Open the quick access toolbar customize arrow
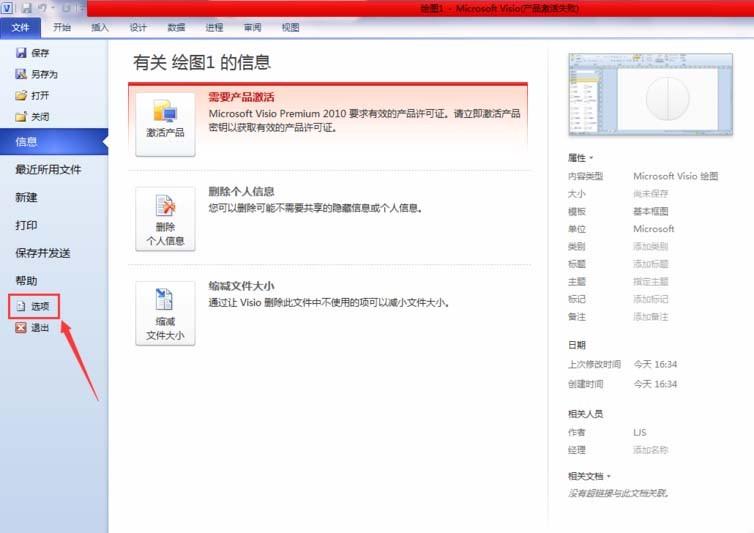The height and width of the screenshot is (533, 754). (x=82, y=8)
